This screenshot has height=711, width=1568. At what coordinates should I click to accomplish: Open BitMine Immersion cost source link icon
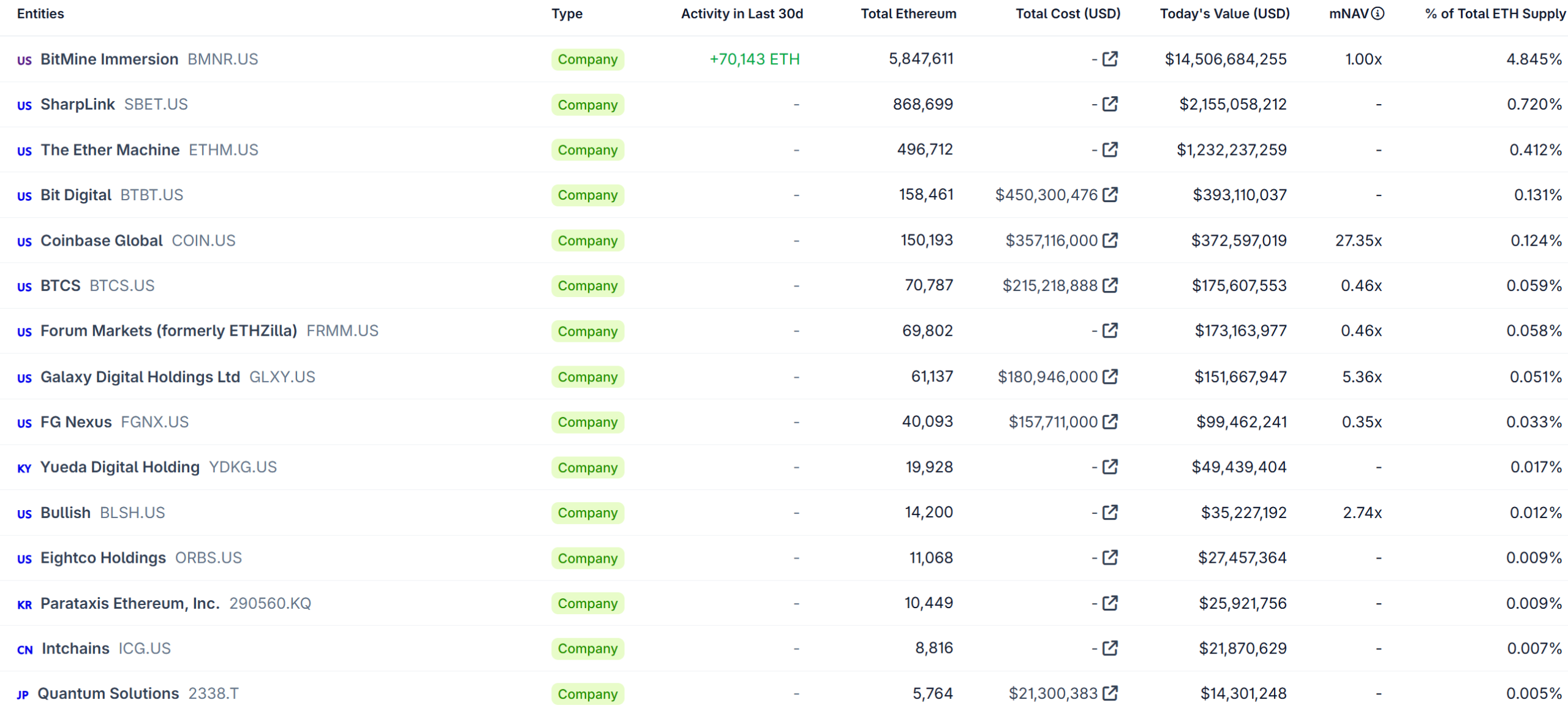coord(1110,59)
